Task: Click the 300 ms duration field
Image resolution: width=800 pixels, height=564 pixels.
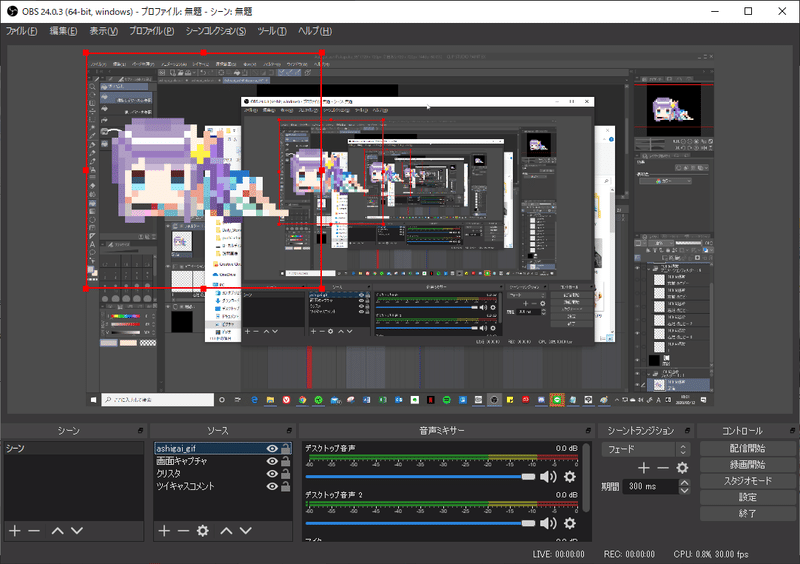Action: tap(651, 486)
